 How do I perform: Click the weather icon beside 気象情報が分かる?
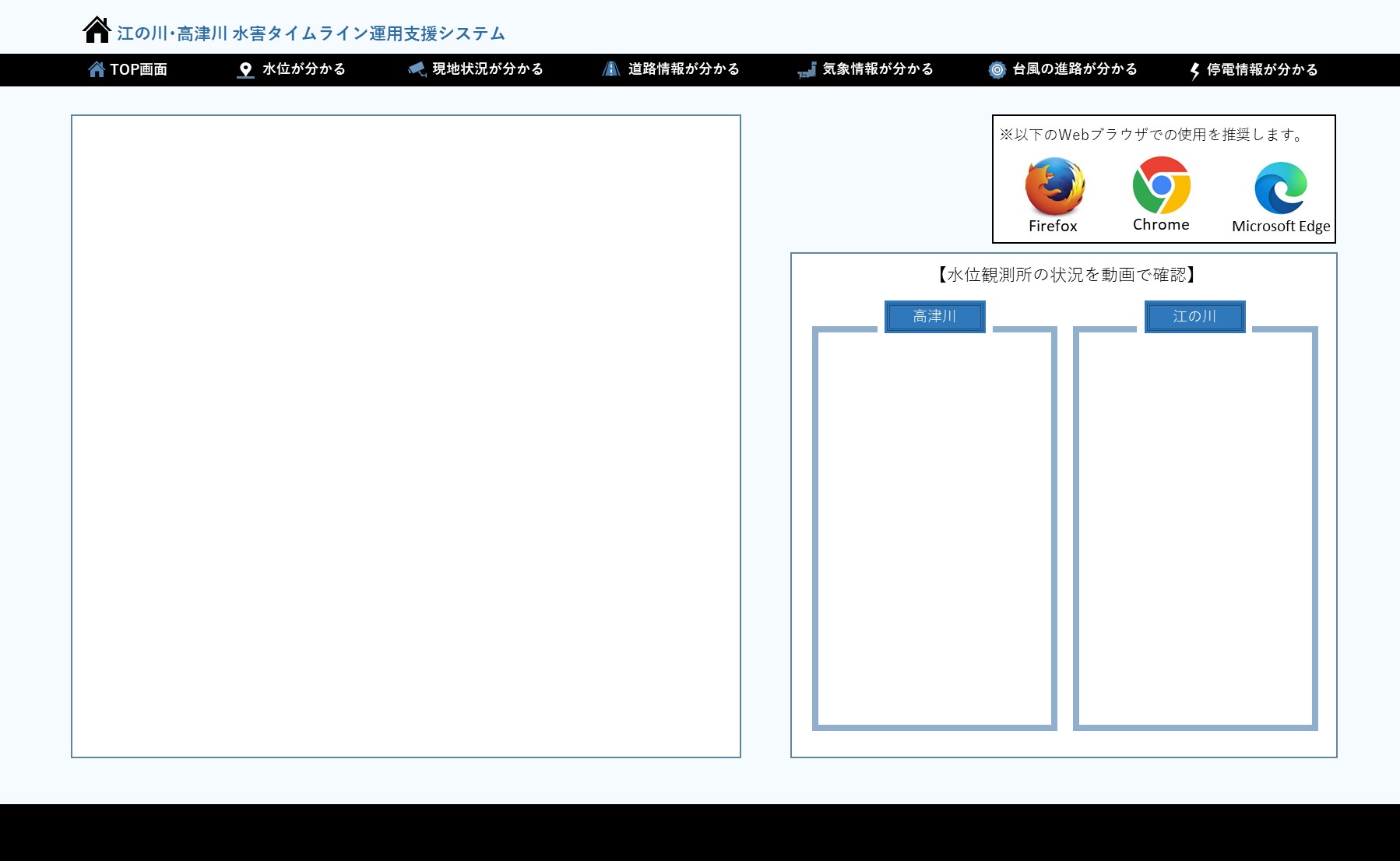click(807, 70)
